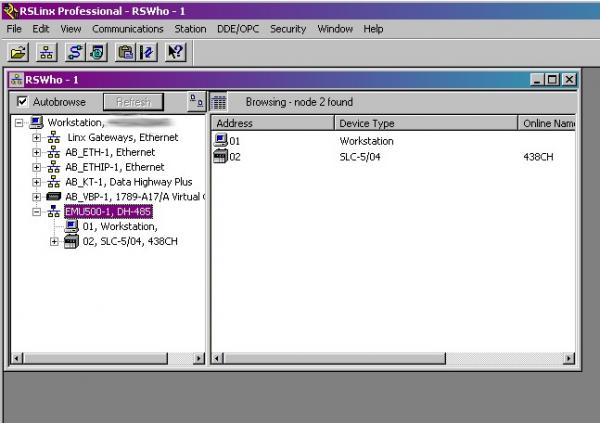Open the DDE/OPC menu

[x=238, y=29]
